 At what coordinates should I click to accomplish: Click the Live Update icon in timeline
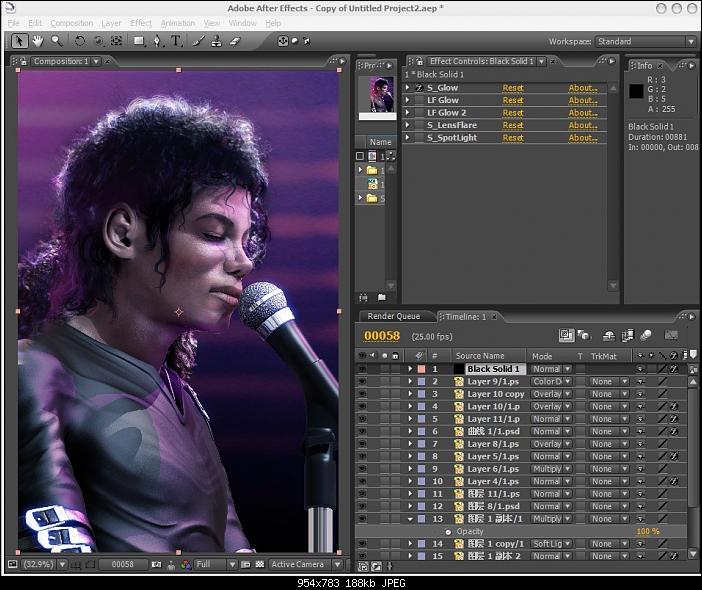coord(566,335)
